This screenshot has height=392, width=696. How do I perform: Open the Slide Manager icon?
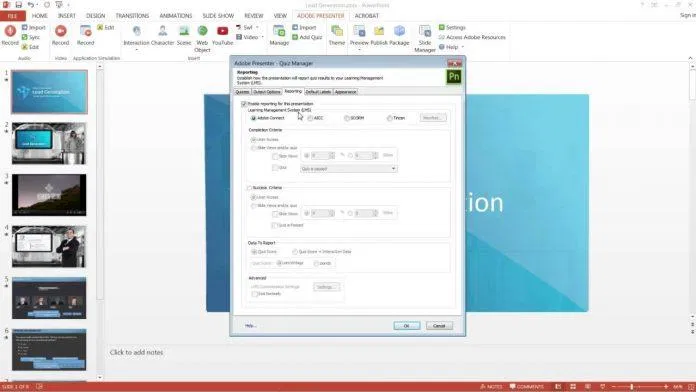click(425, 32)
